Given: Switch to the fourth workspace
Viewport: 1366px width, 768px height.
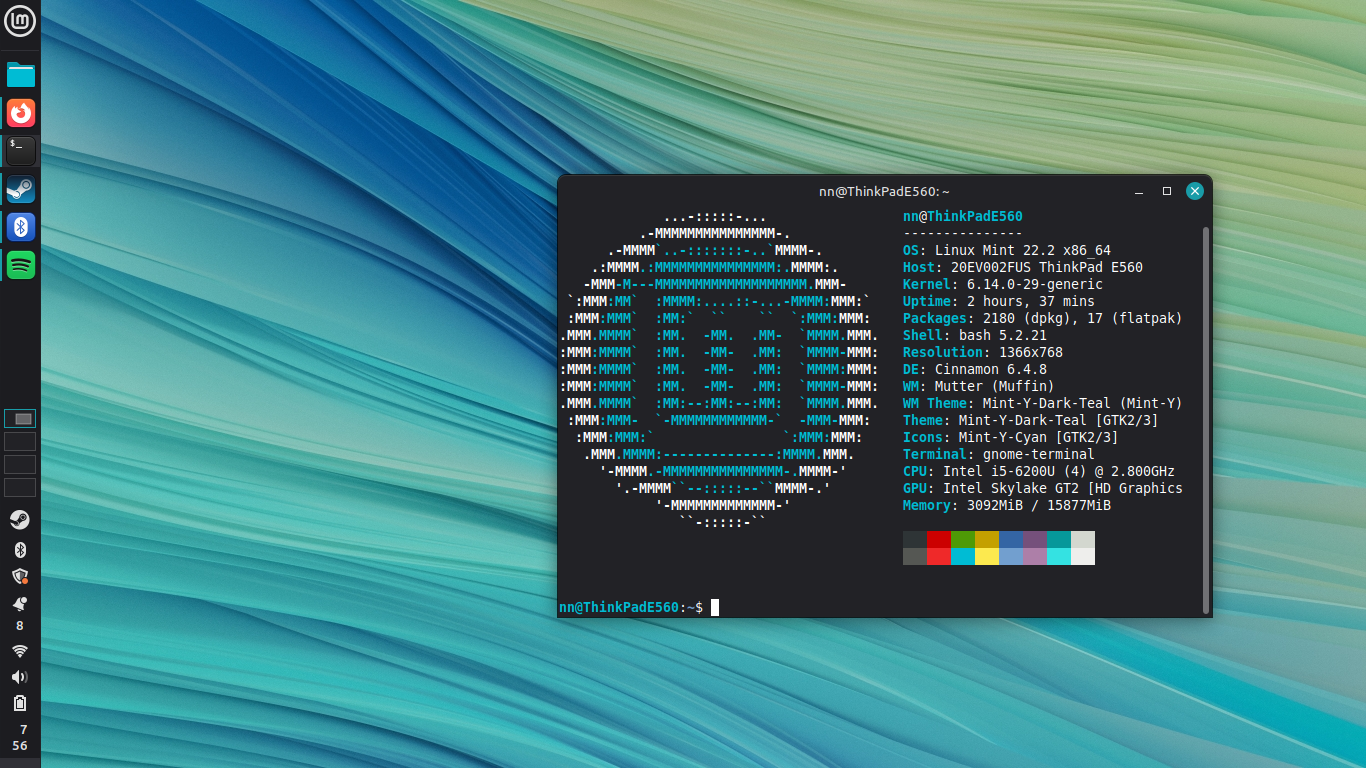Looking at the screenshot, I should [x=20, y=488].
